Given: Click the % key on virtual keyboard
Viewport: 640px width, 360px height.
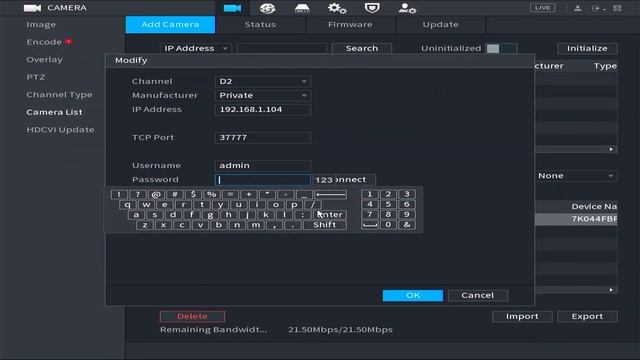Looking at the screenshot, I should coord(211,194).
